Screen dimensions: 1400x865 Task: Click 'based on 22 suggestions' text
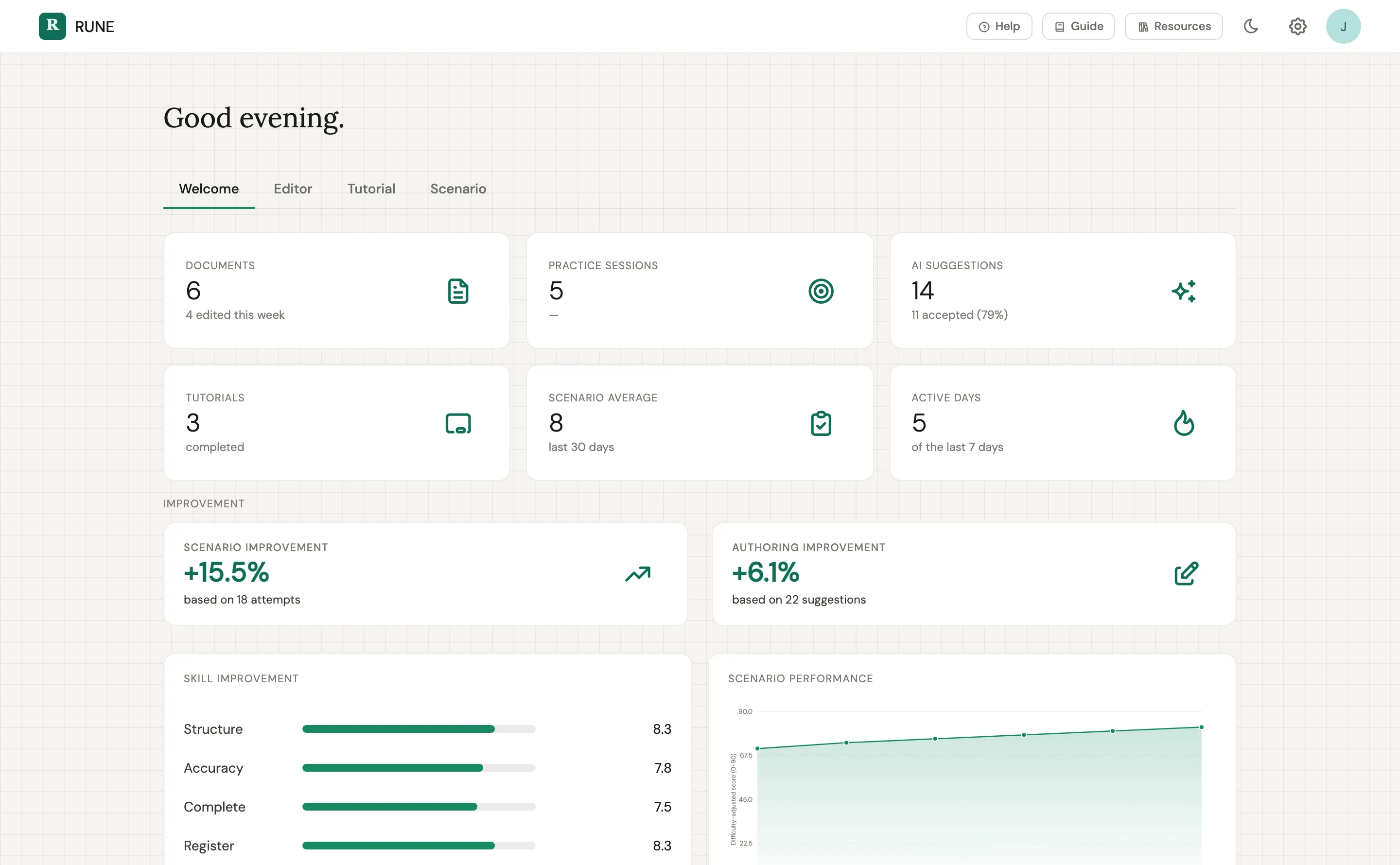coord(798,600)
